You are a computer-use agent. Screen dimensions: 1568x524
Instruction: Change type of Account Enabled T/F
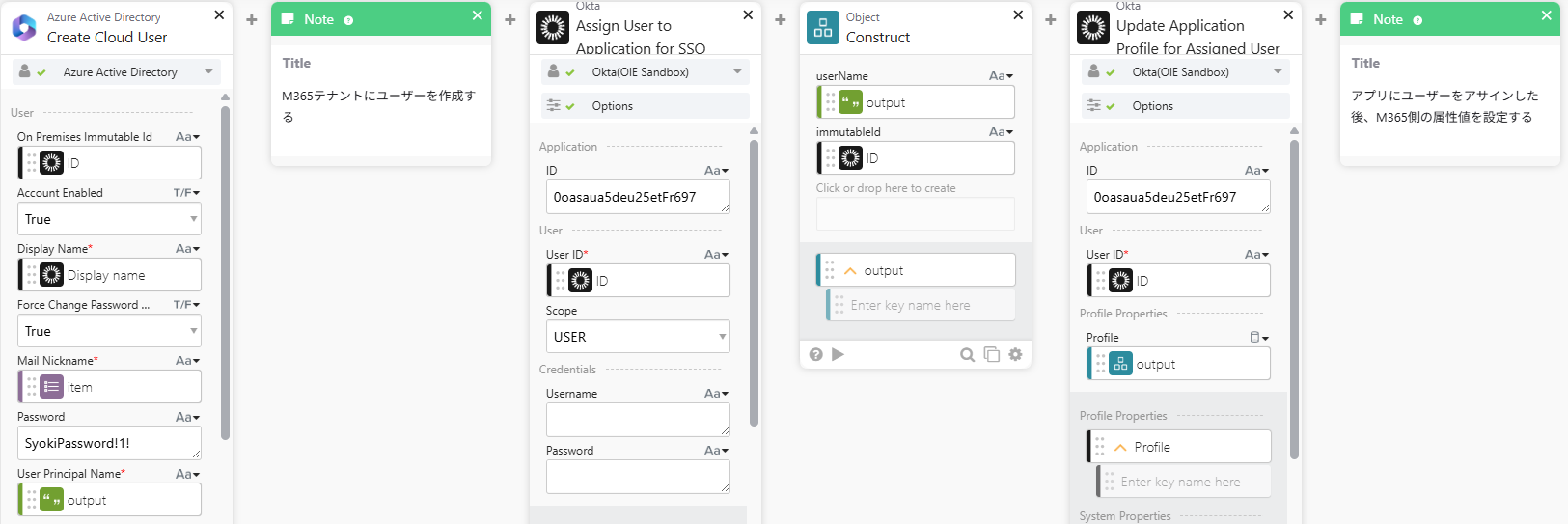(187, 193)
